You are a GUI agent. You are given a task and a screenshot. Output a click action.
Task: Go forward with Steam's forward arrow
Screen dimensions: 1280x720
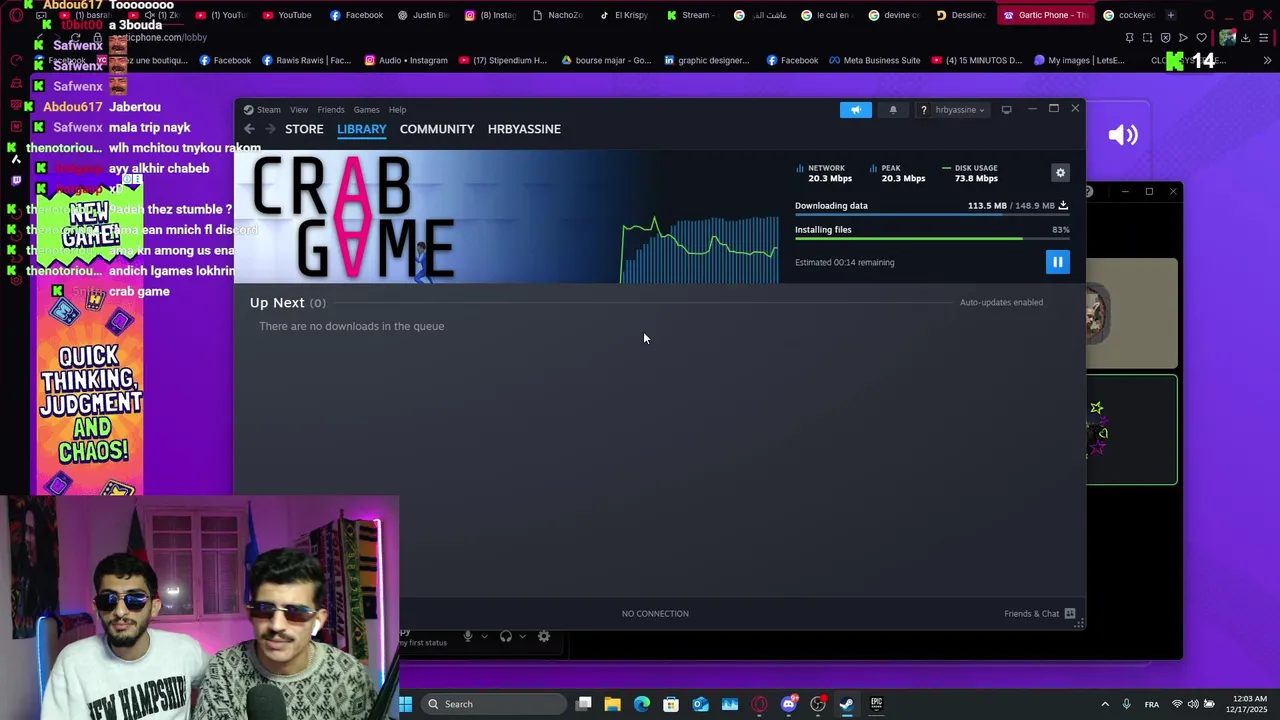270,129
